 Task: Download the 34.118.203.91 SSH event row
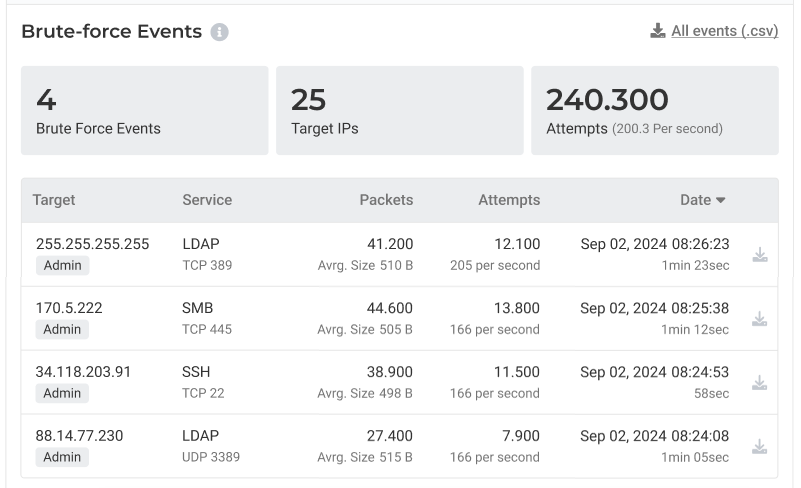760,383
